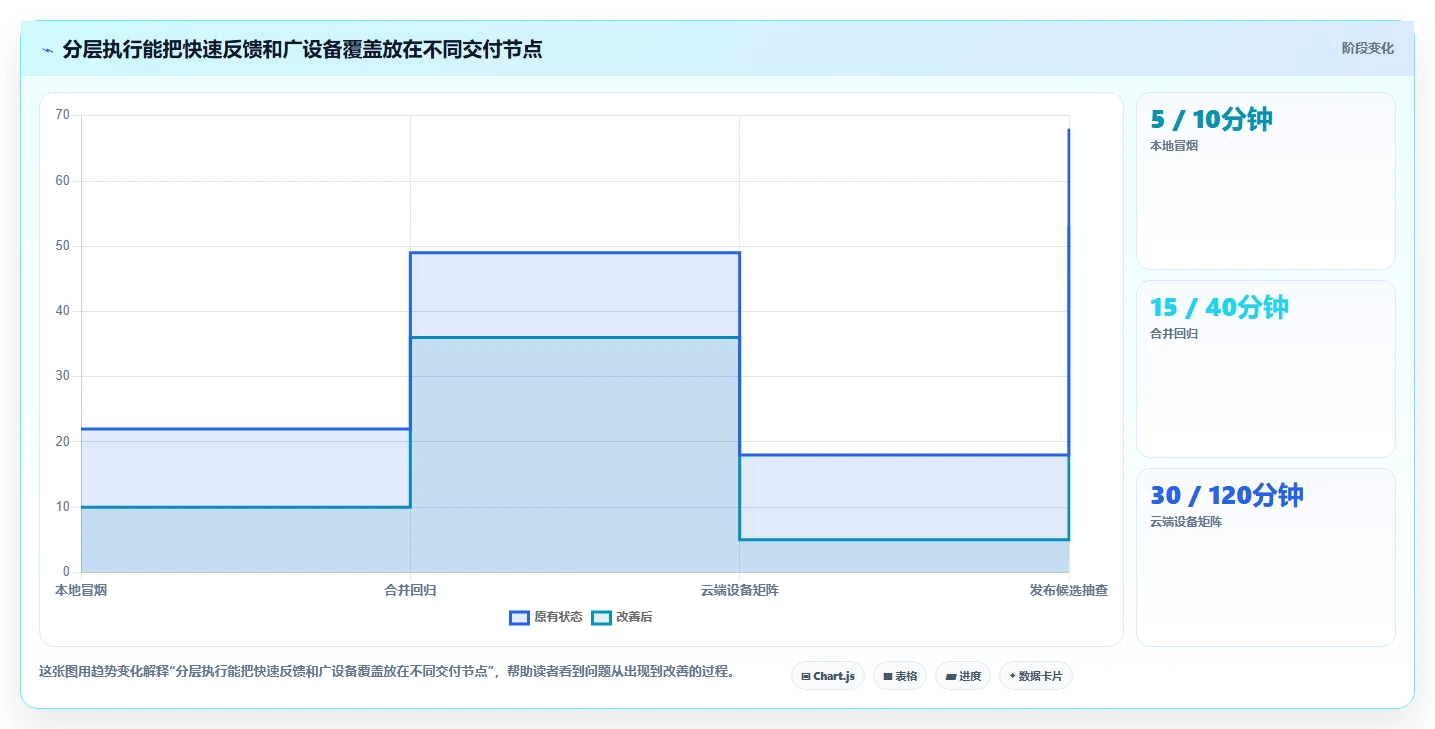This screenshot has width=1435, height=729.
Task: Click the lightning icon beside the title
Action: coord(47,50)
